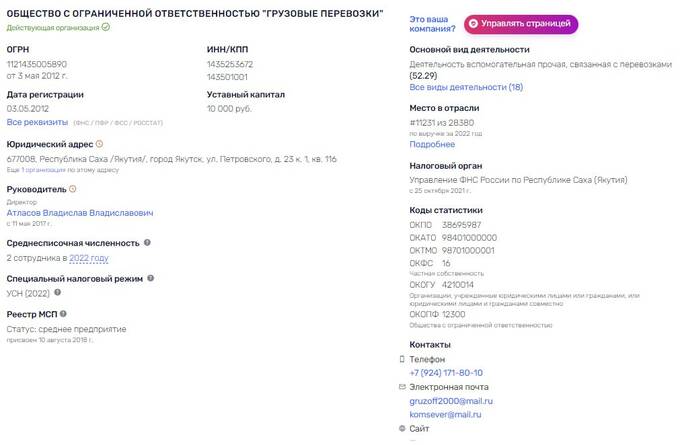Click clock icon beside Юридический адрес

pyautogui.click(x=99, y=144)
